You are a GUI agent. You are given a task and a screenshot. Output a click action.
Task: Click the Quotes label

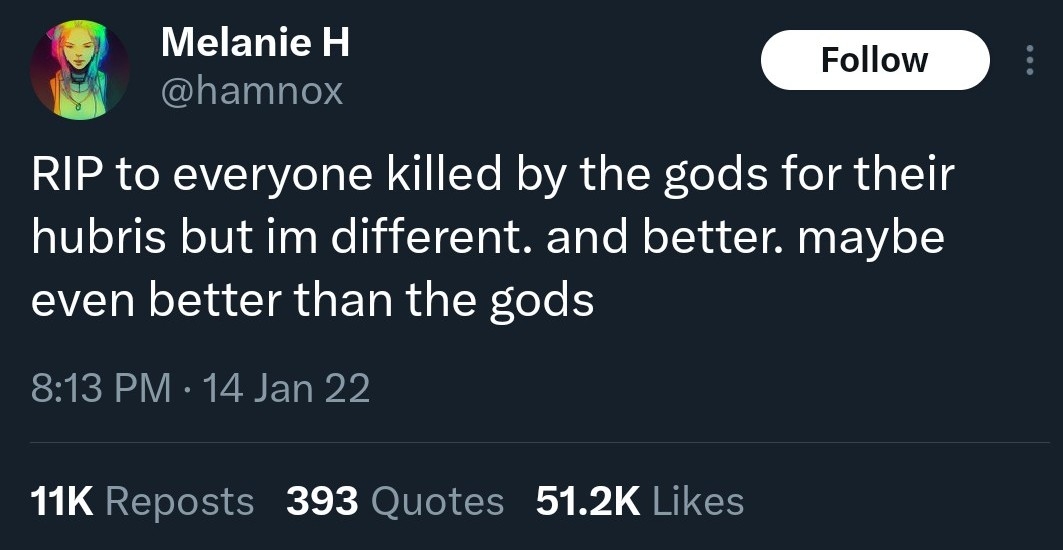(437, 500)
